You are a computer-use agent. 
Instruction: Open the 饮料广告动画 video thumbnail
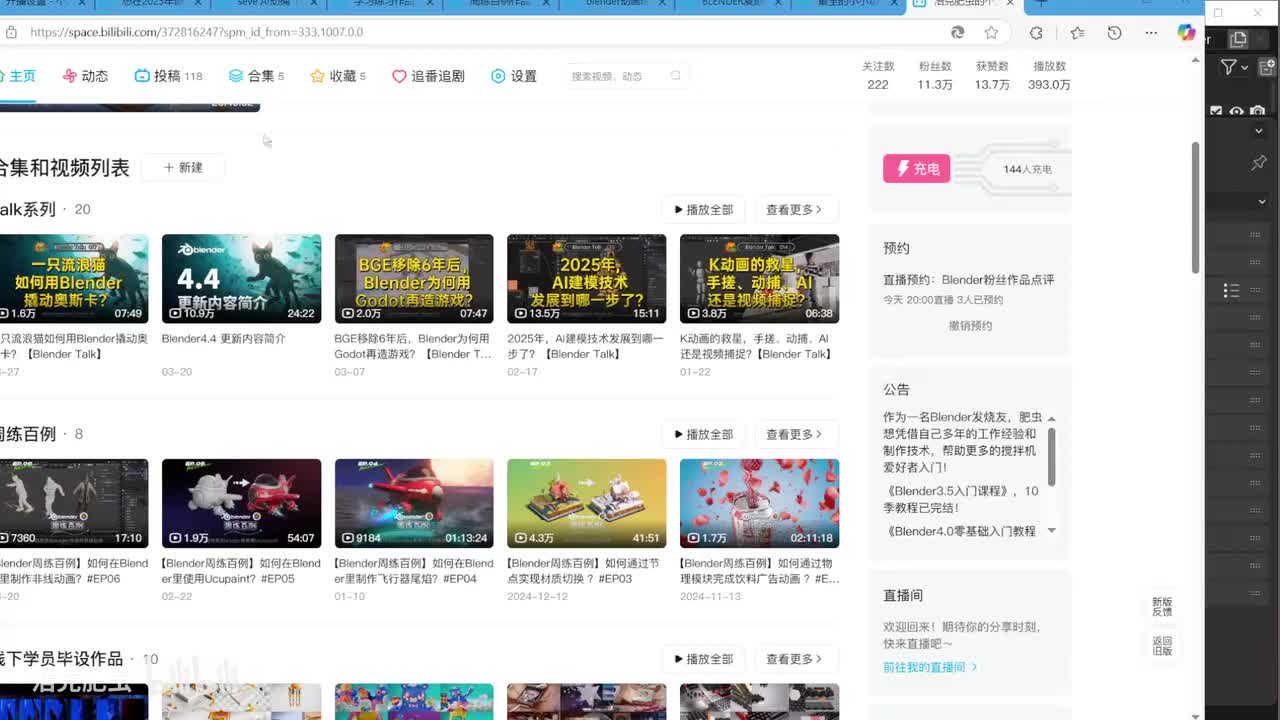click(759, 504)
